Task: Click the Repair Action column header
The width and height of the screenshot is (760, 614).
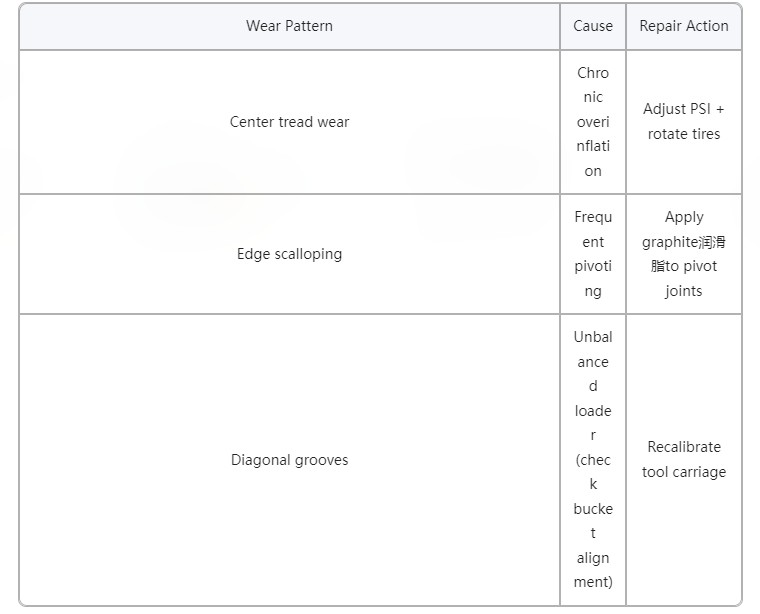Action: tap(684, 26)
